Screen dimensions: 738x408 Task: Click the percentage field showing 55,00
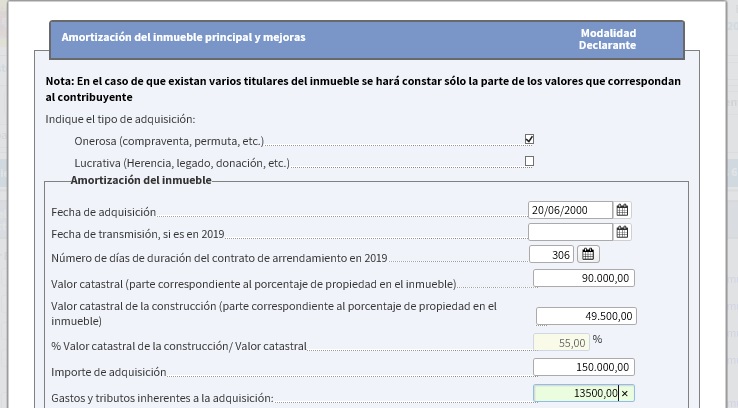click(x=561, y=342)
